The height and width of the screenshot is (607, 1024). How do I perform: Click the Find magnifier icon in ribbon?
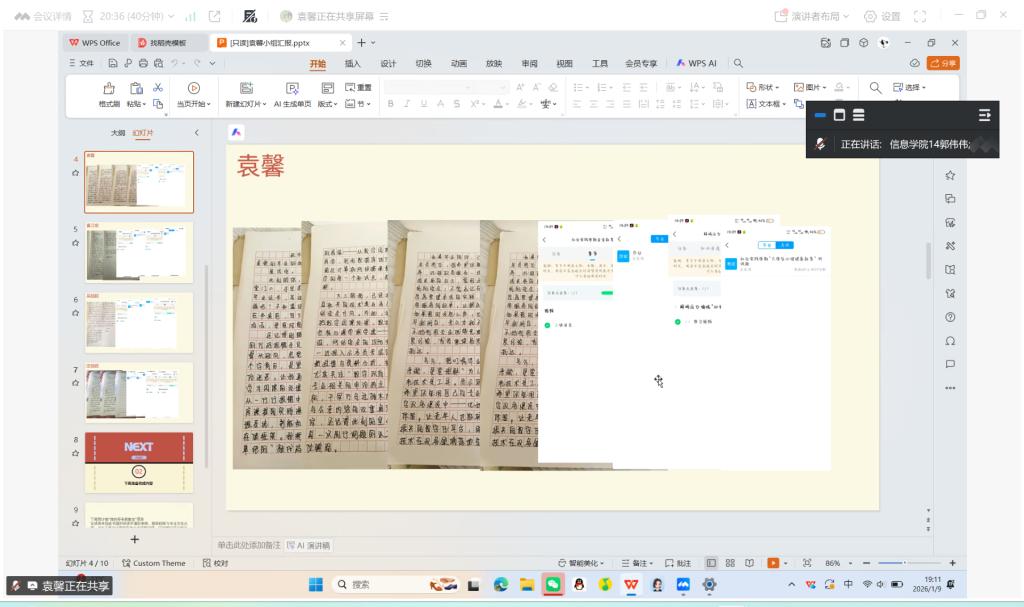tap(875, 88)
